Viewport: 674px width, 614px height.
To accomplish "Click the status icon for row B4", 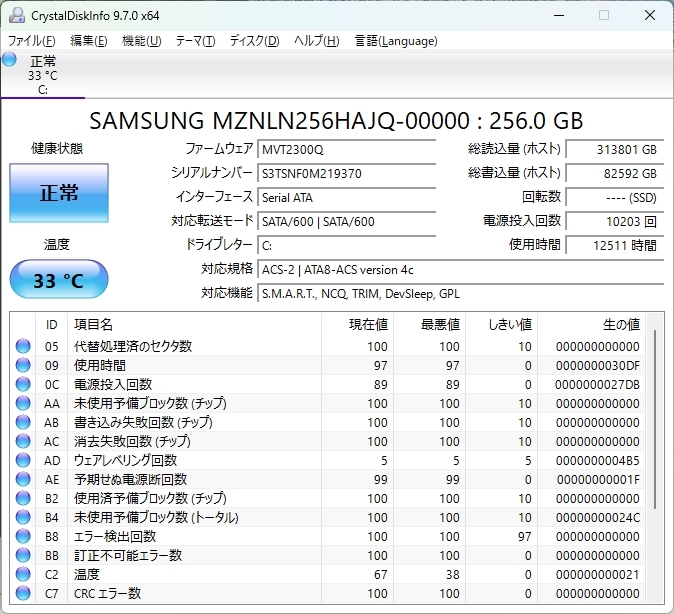I will point(23,517).
